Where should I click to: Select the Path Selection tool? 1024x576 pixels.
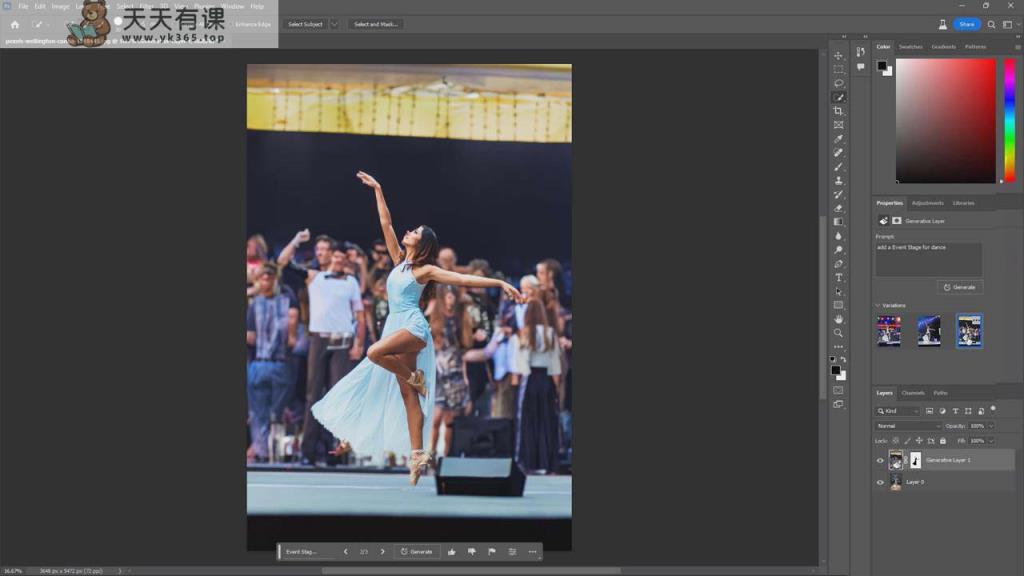[839, 292]
